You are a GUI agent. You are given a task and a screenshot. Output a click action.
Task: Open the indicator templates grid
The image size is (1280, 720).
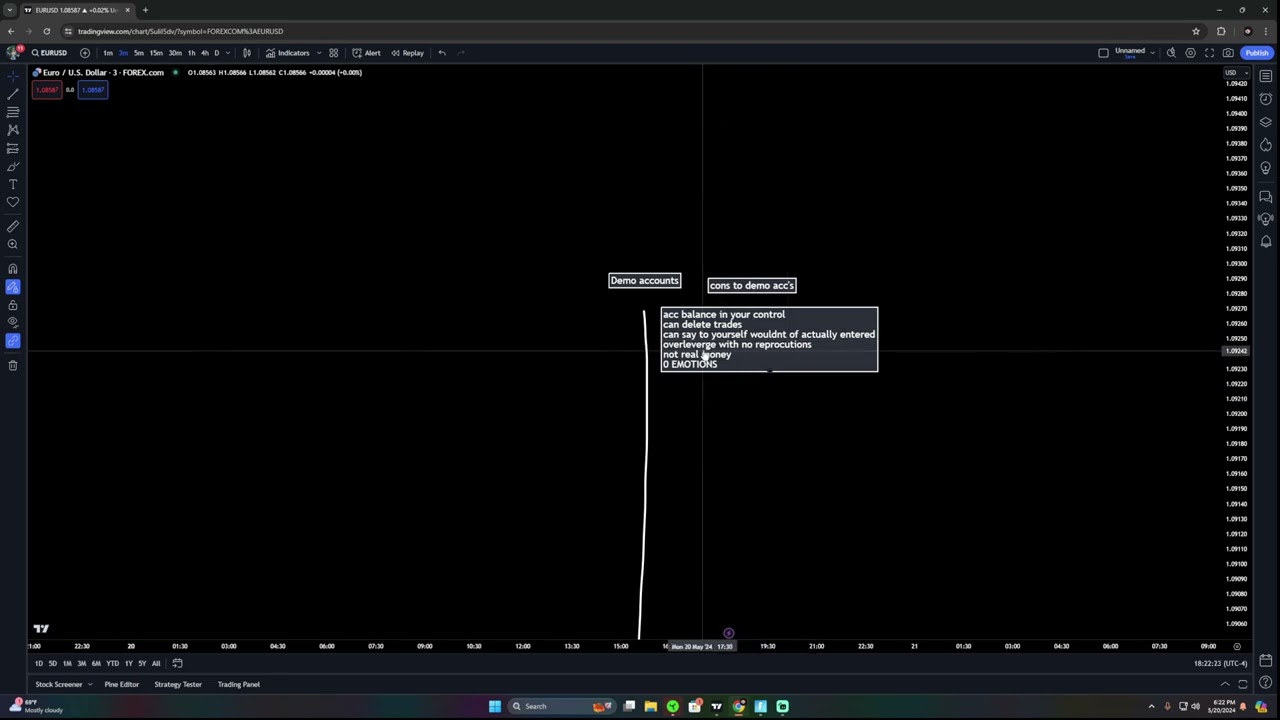[x=334, y=53]
